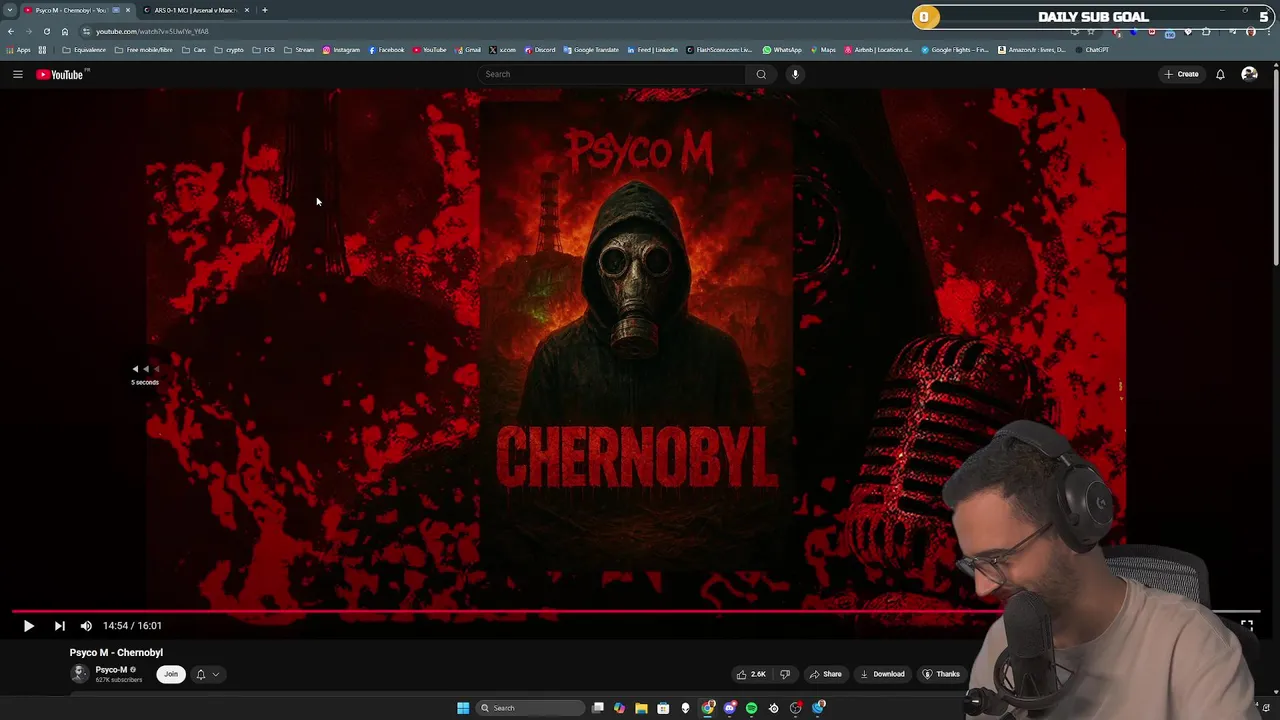This screenshot has width=1280, height=720.
Task: Open the Psyco-M channel avatar
Action: tap(79, 673)
